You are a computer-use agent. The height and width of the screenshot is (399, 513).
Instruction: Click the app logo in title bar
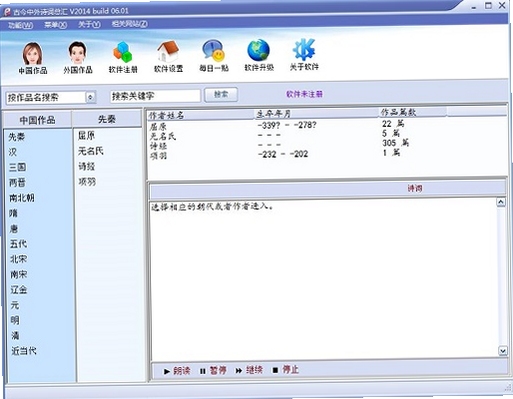click(x=7, y=12)
